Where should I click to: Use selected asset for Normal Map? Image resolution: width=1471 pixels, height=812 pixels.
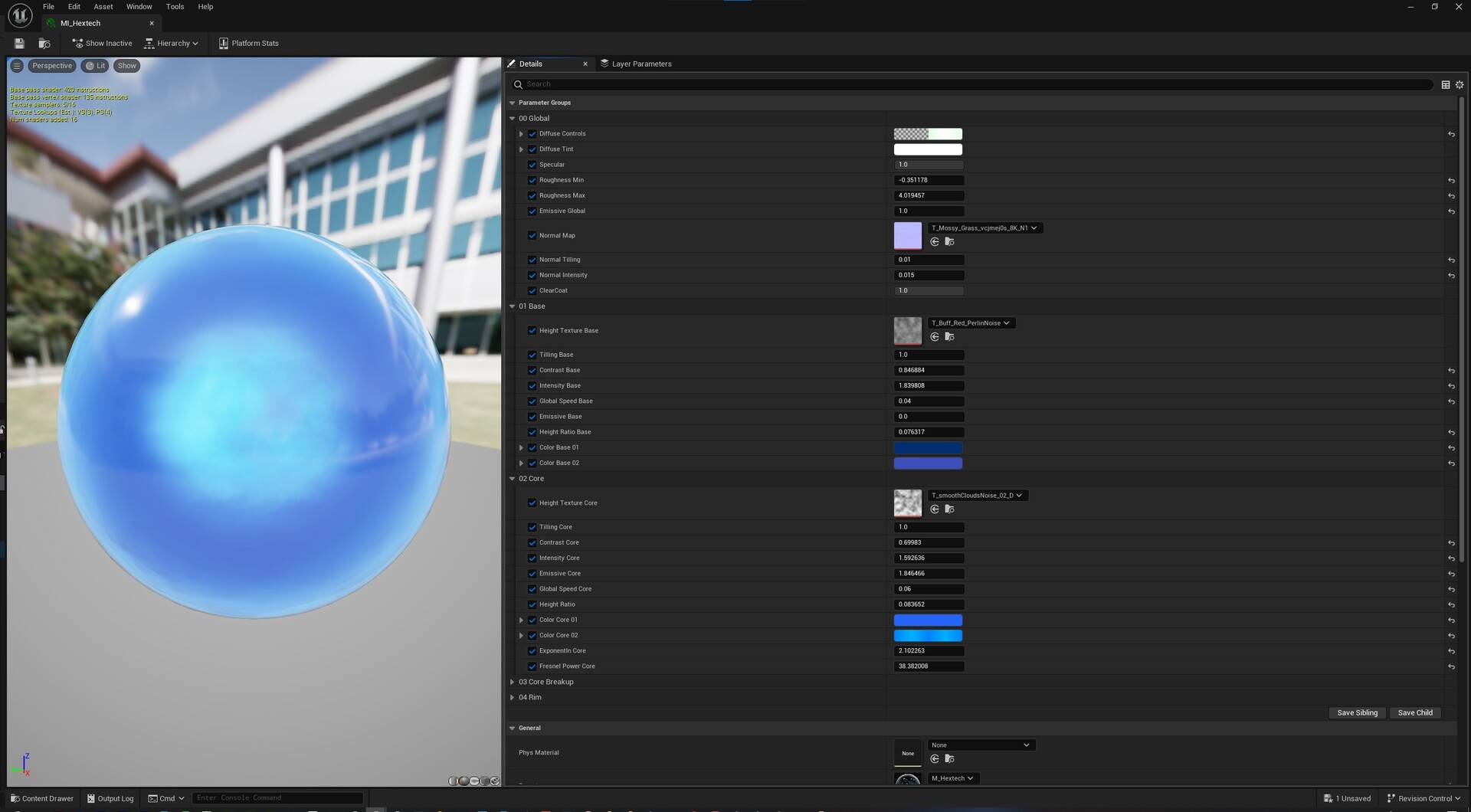click(935, 242)
